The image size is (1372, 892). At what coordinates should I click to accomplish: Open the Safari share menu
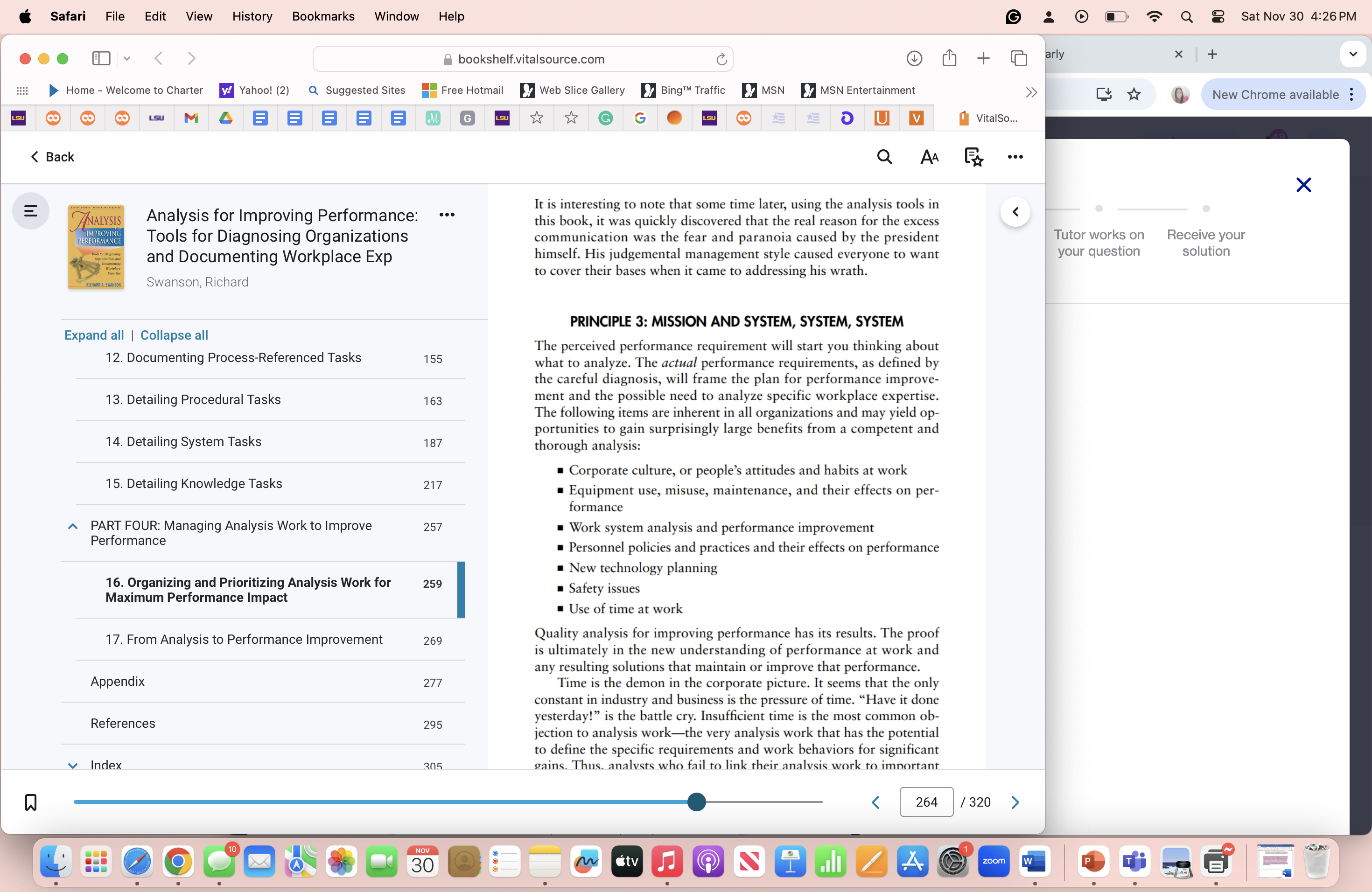(x=950, y=58)
